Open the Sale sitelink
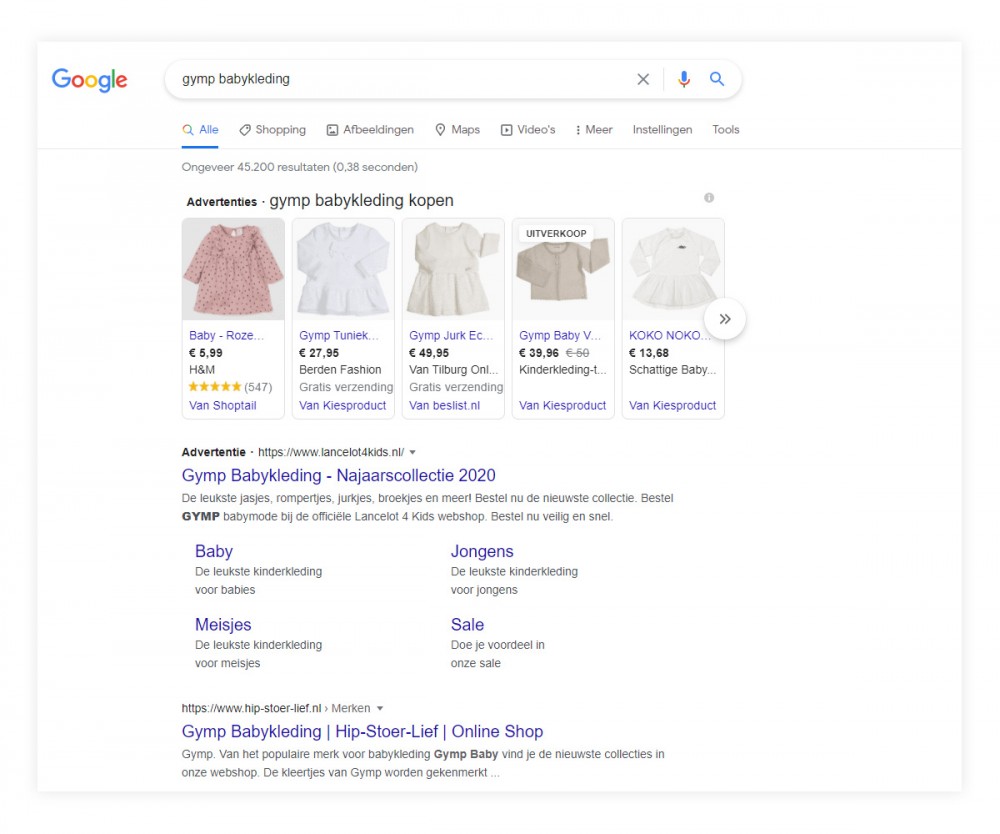1000x834 pixels. [x=467, y=625]
